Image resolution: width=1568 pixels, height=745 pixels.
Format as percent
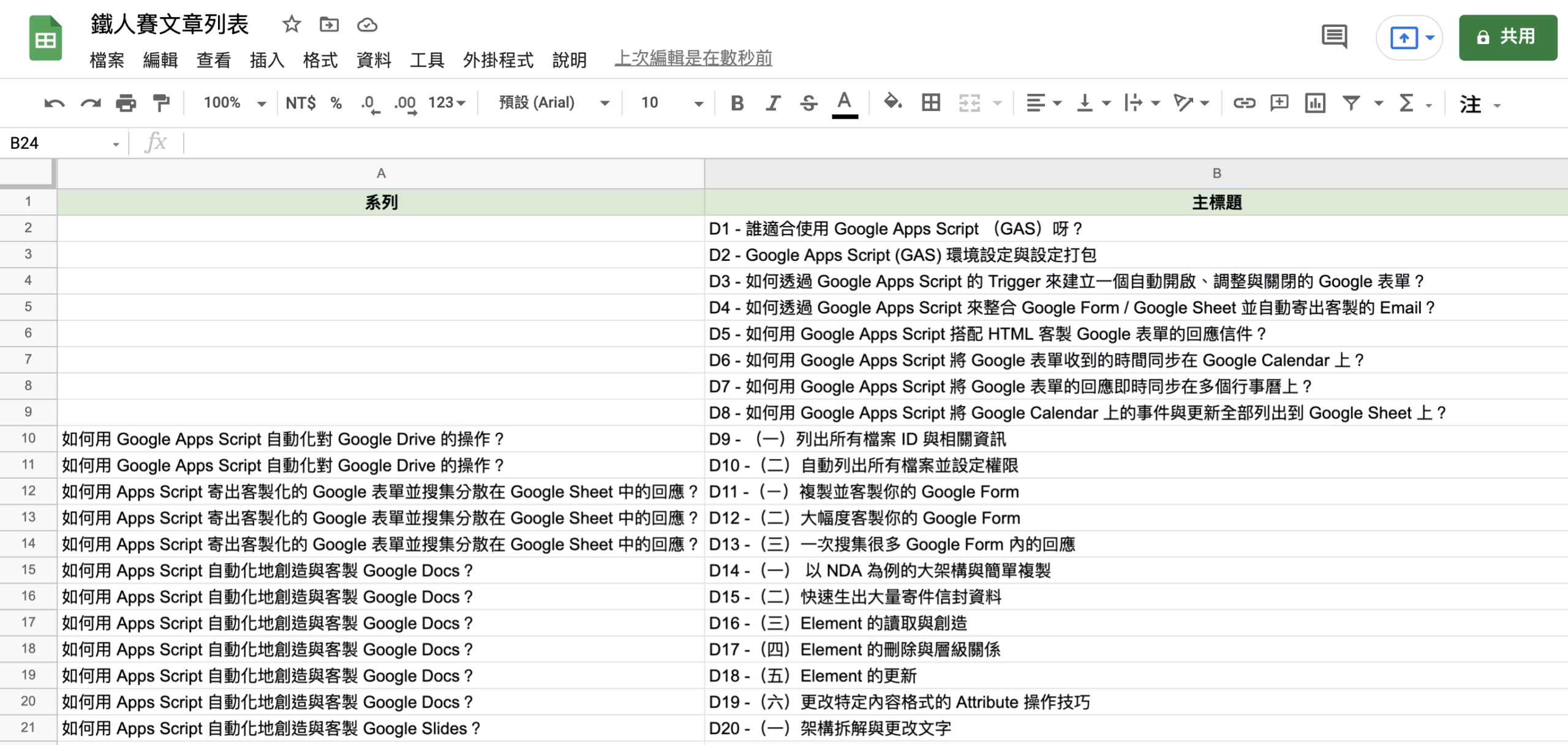tap(336, 103)
